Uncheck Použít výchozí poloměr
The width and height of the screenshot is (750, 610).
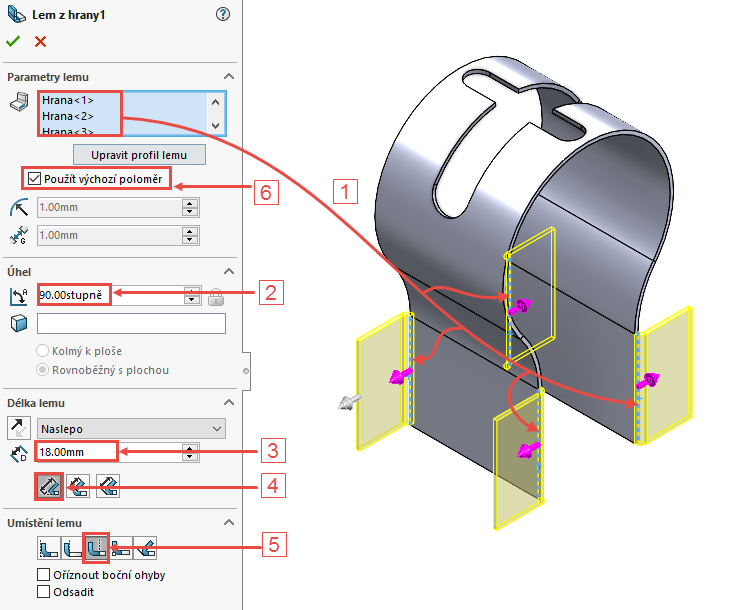(x=34, y=179)
